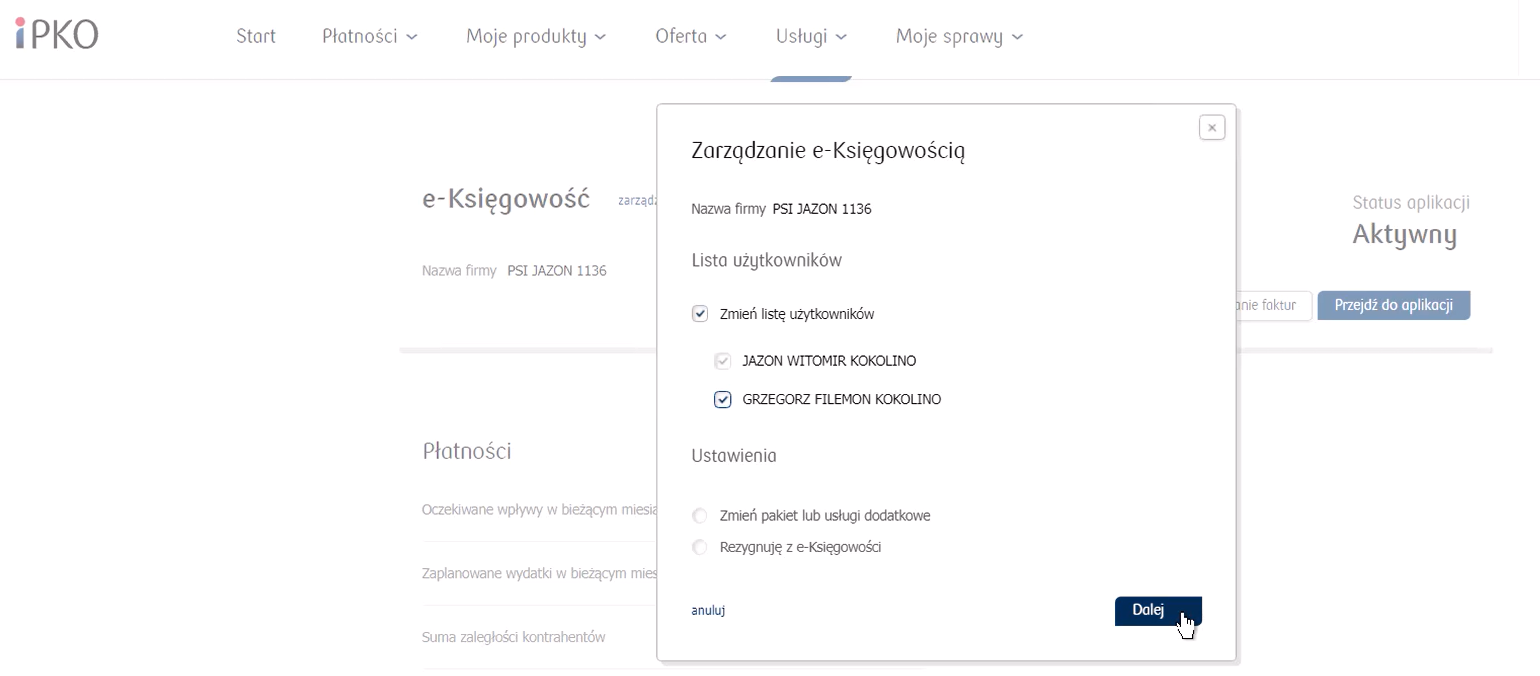Viewport: 1540px width, 676px height.
Task: Select Zmień pakiet lub usługi dodatkowe option
Action: [700, 516]
